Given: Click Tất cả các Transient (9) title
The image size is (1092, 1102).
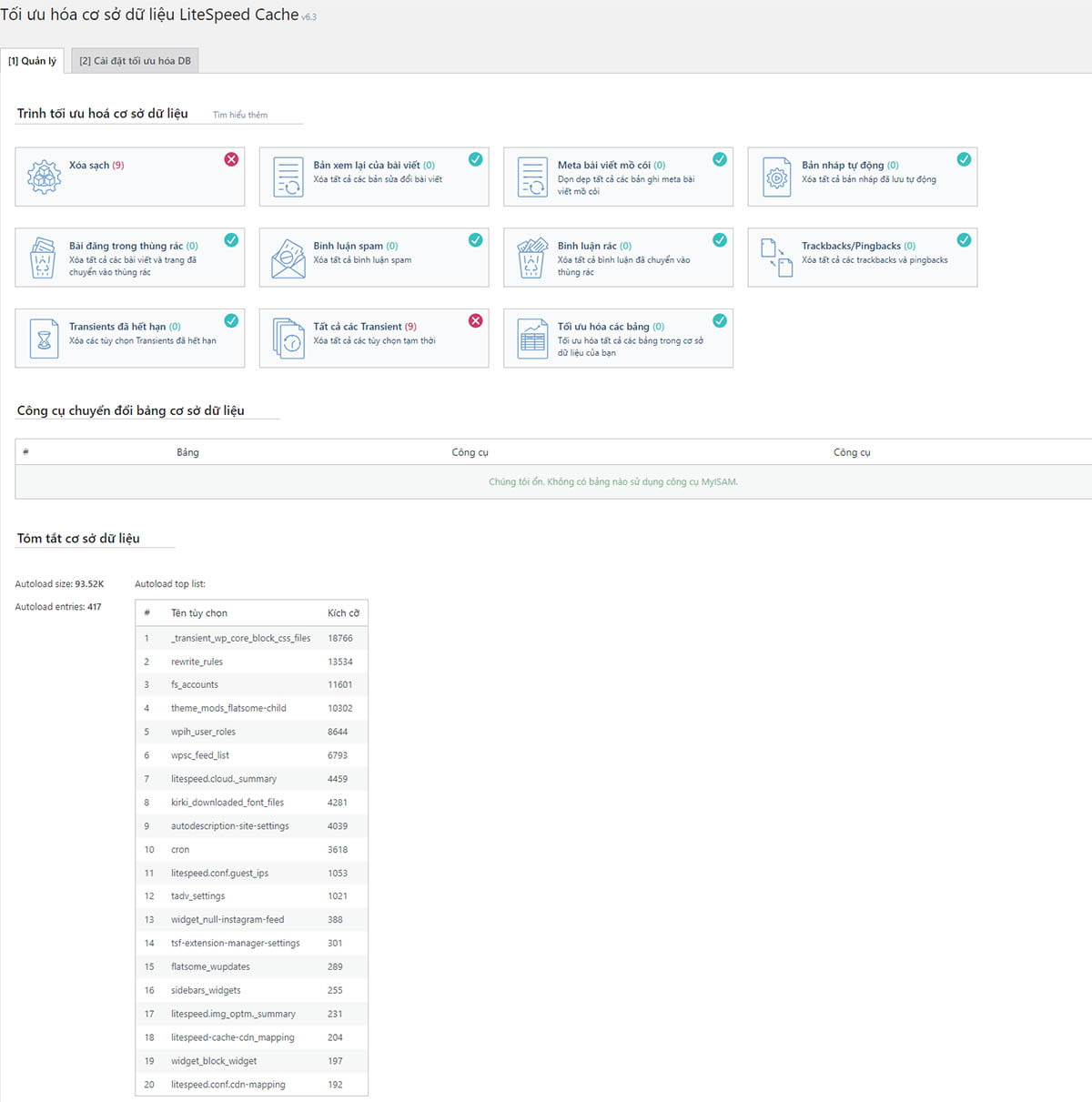Looking at the screenshot, I should point(365,327).
